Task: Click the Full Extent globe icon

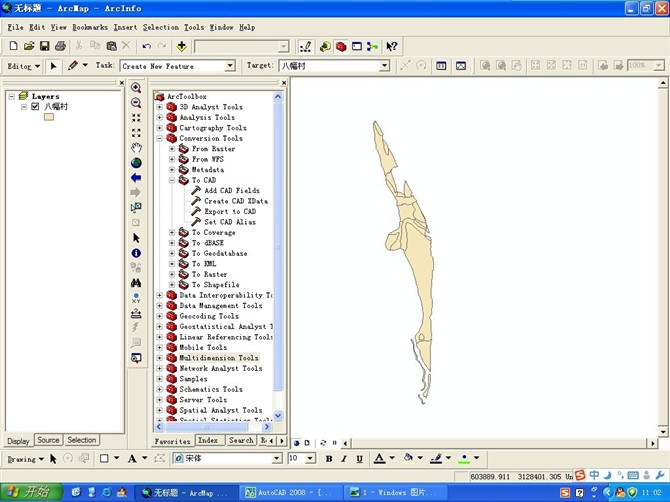Action: point(136,162)
